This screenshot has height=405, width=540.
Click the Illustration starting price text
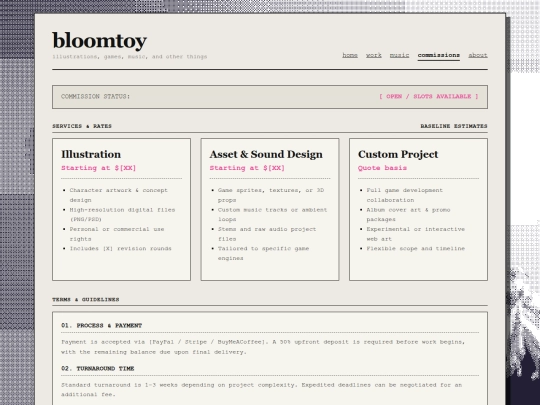tap(98, 168)
